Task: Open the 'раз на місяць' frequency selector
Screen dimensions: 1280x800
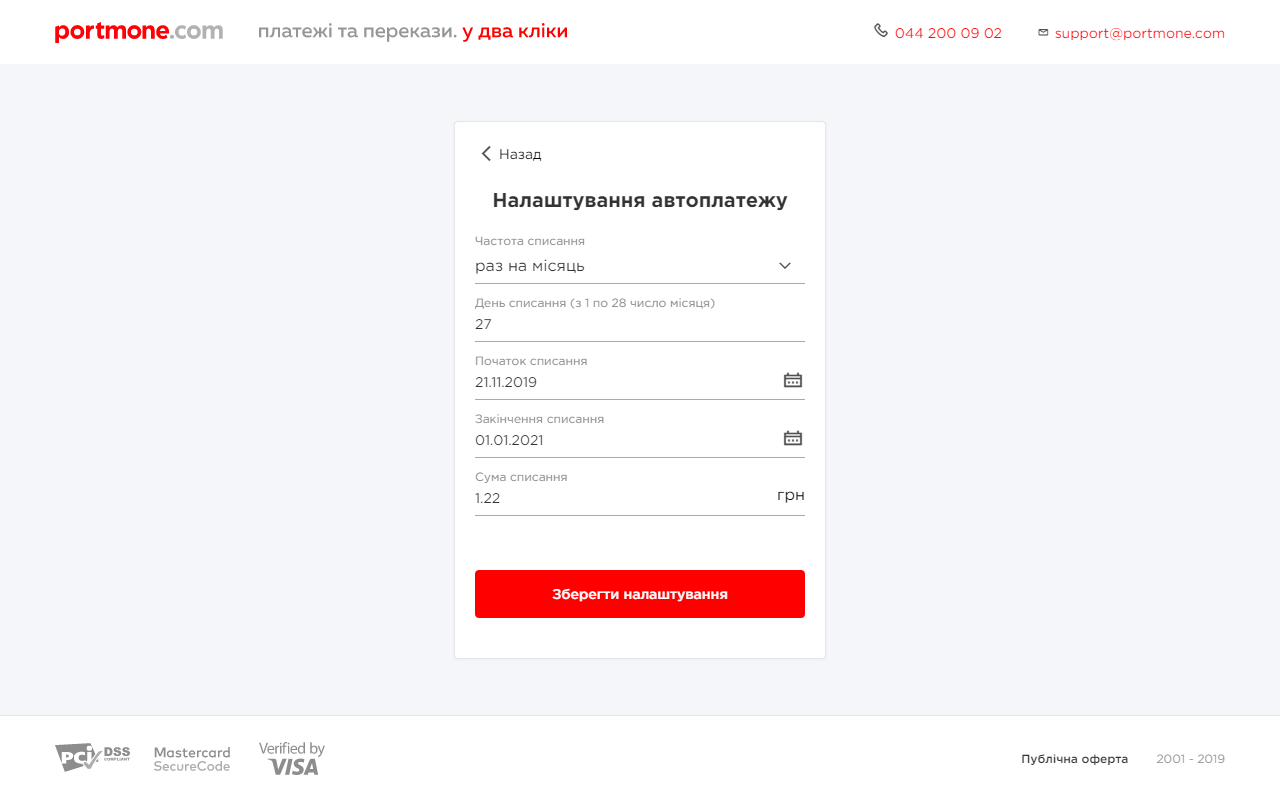Action: tap(620, 266)
